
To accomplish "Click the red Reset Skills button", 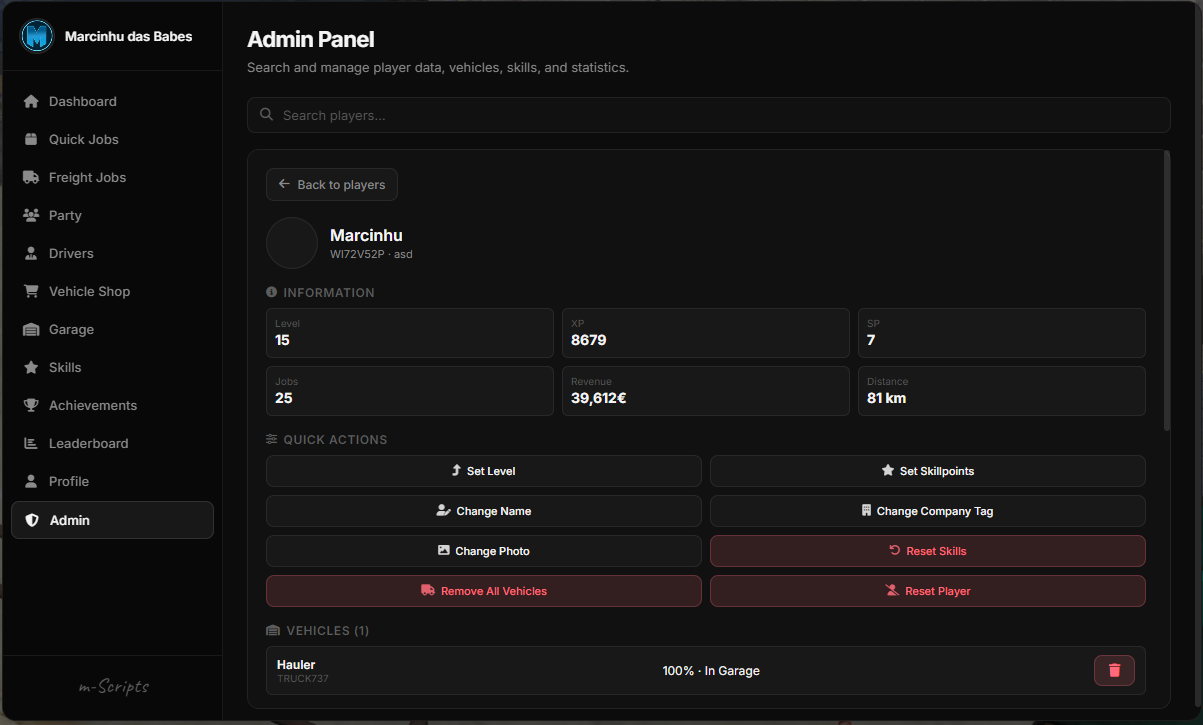I will [x=928, y=551].
